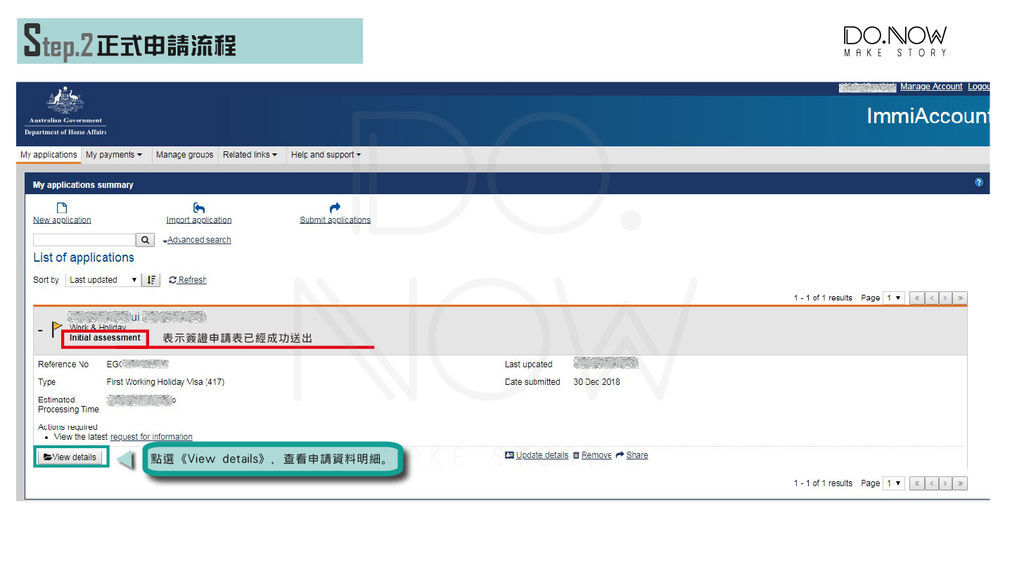The width and height of the screenshot is (1024, 565).
Task: Click the Manage Account link
Action: pos(931,86)
